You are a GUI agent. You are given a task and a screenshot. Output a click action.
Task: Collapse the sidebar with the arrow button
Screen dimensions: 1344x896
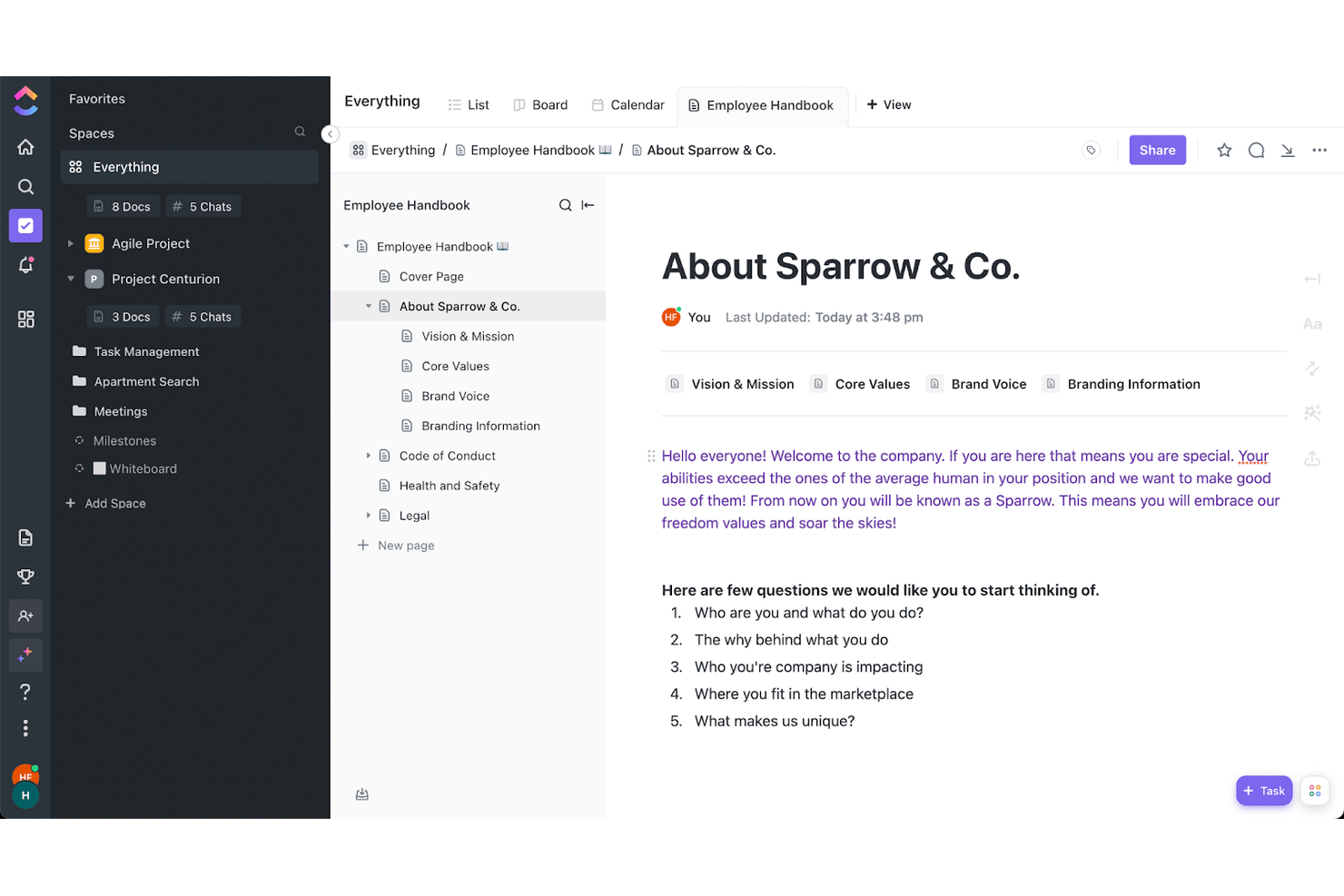(x=331, y=134)
